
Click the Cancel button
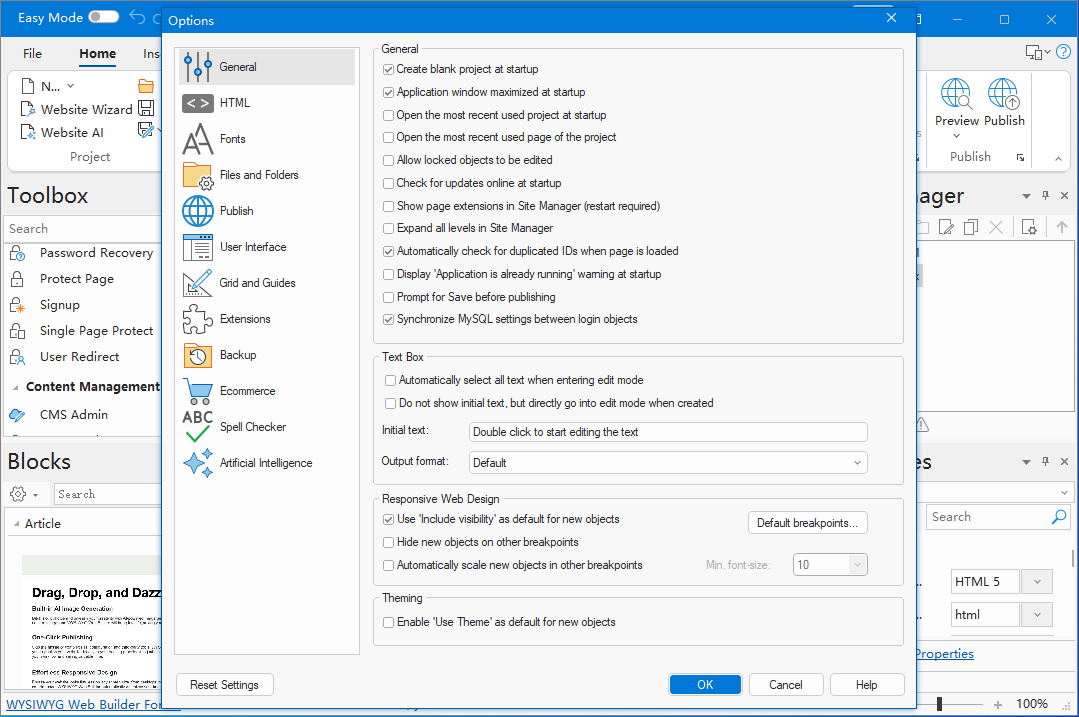pos(786,685)
